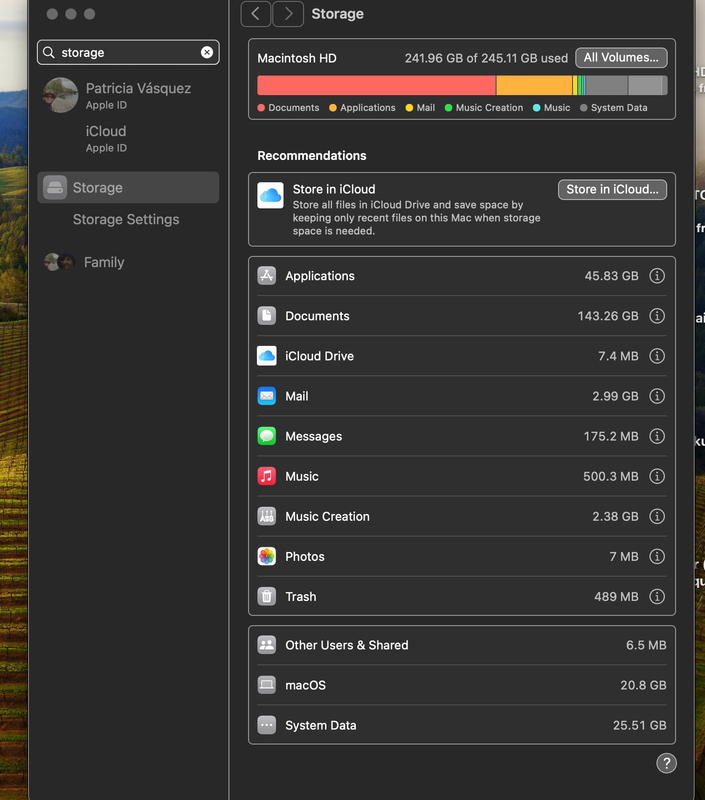Click the 6.5 MB Other Users size

[x=646, y=645]
